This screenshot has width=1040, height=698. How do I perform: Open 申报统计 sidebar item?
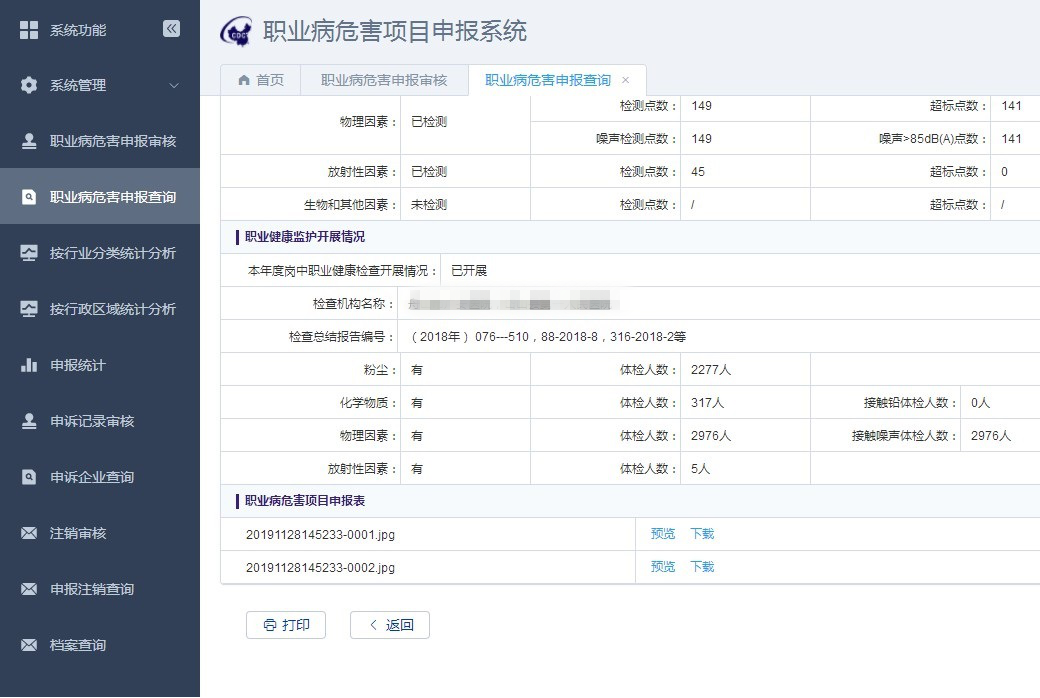click(x=99, y=365)
